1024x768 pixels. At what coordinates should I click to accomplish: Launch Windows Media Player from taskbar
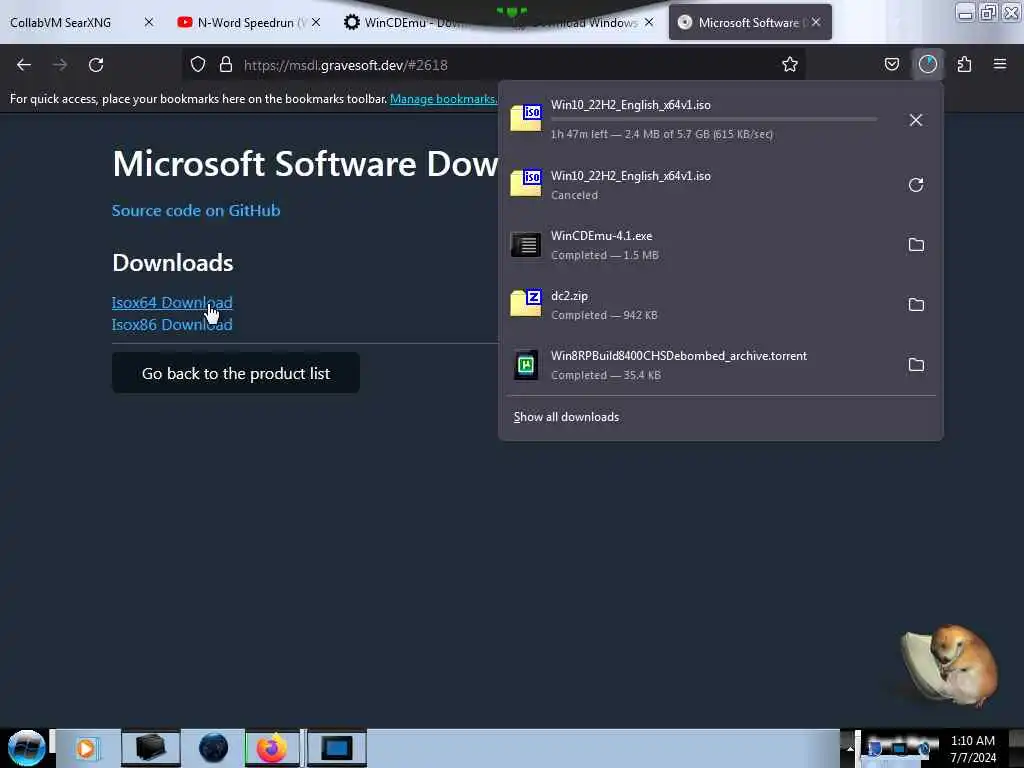(x=86, y=748)
